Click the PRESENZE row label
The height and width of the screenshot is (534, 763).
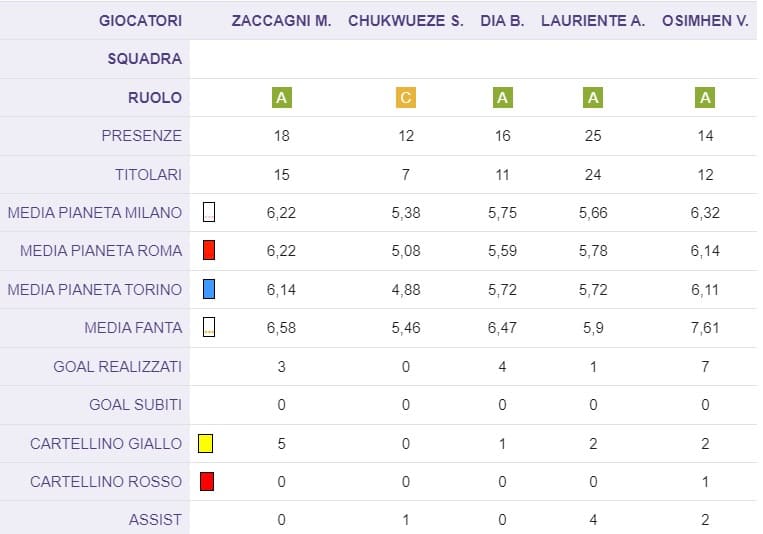142,135
